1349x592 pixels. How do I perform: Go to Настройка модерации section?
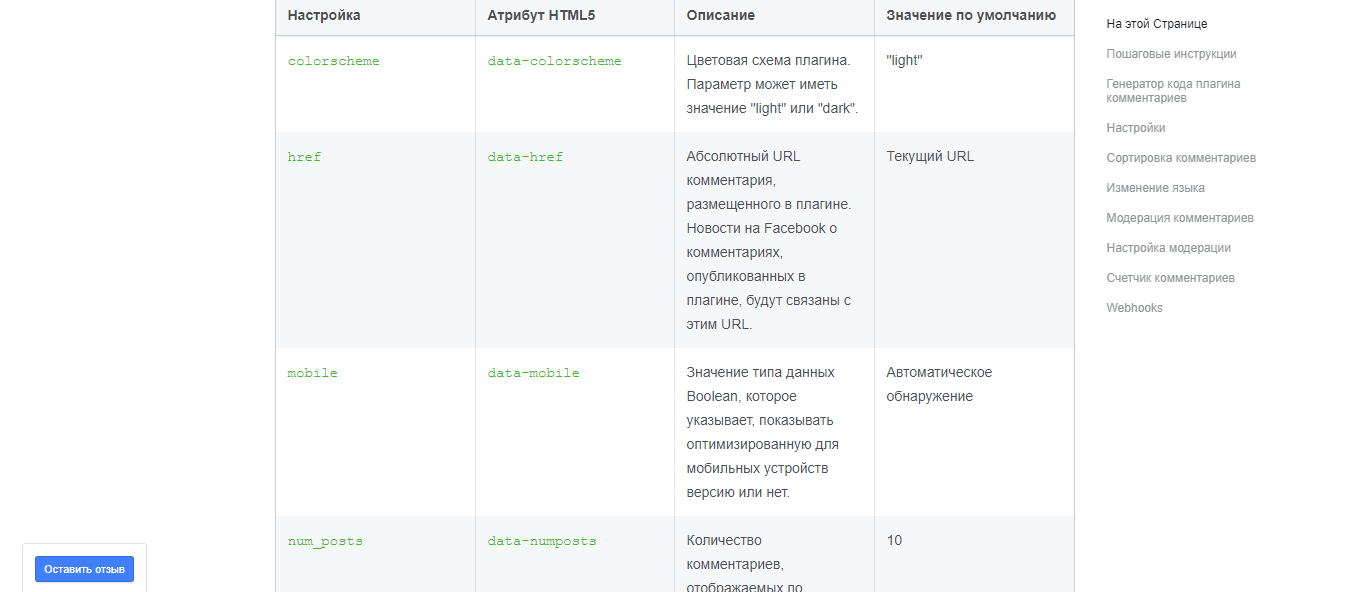(1168, 248)
